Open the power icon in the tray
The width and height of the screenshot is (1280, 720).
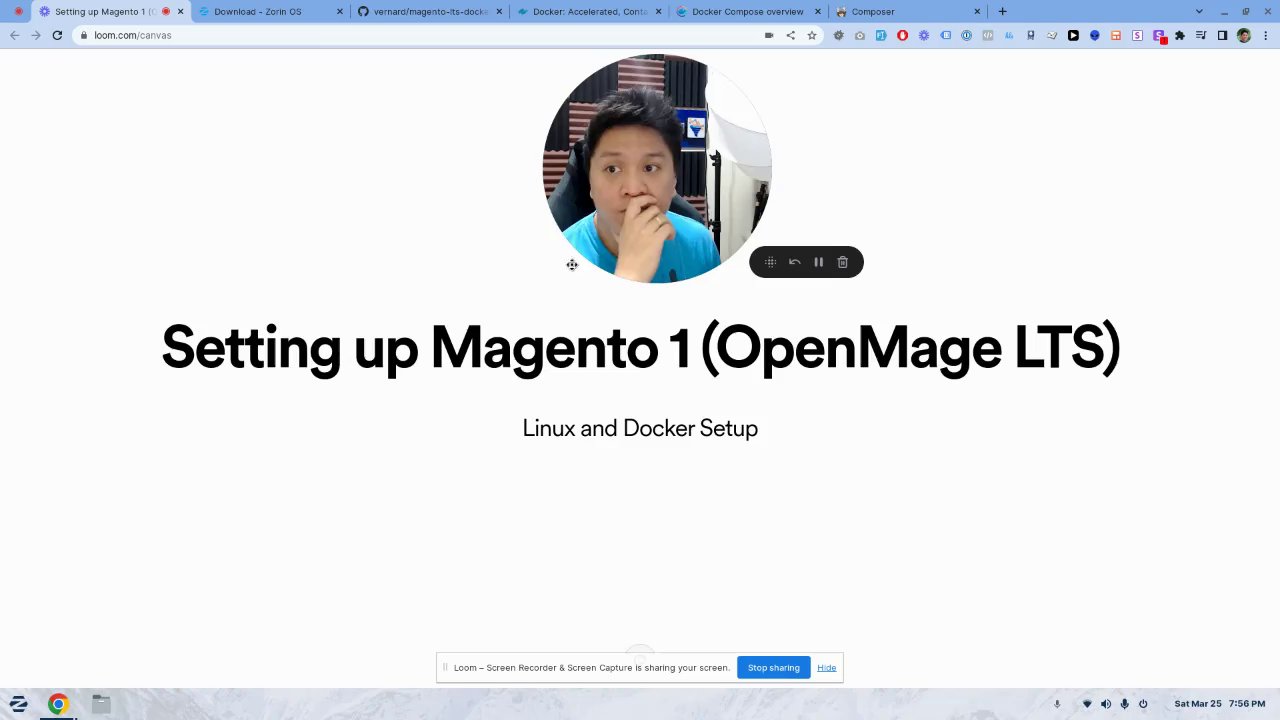[x=1143, y=704]
